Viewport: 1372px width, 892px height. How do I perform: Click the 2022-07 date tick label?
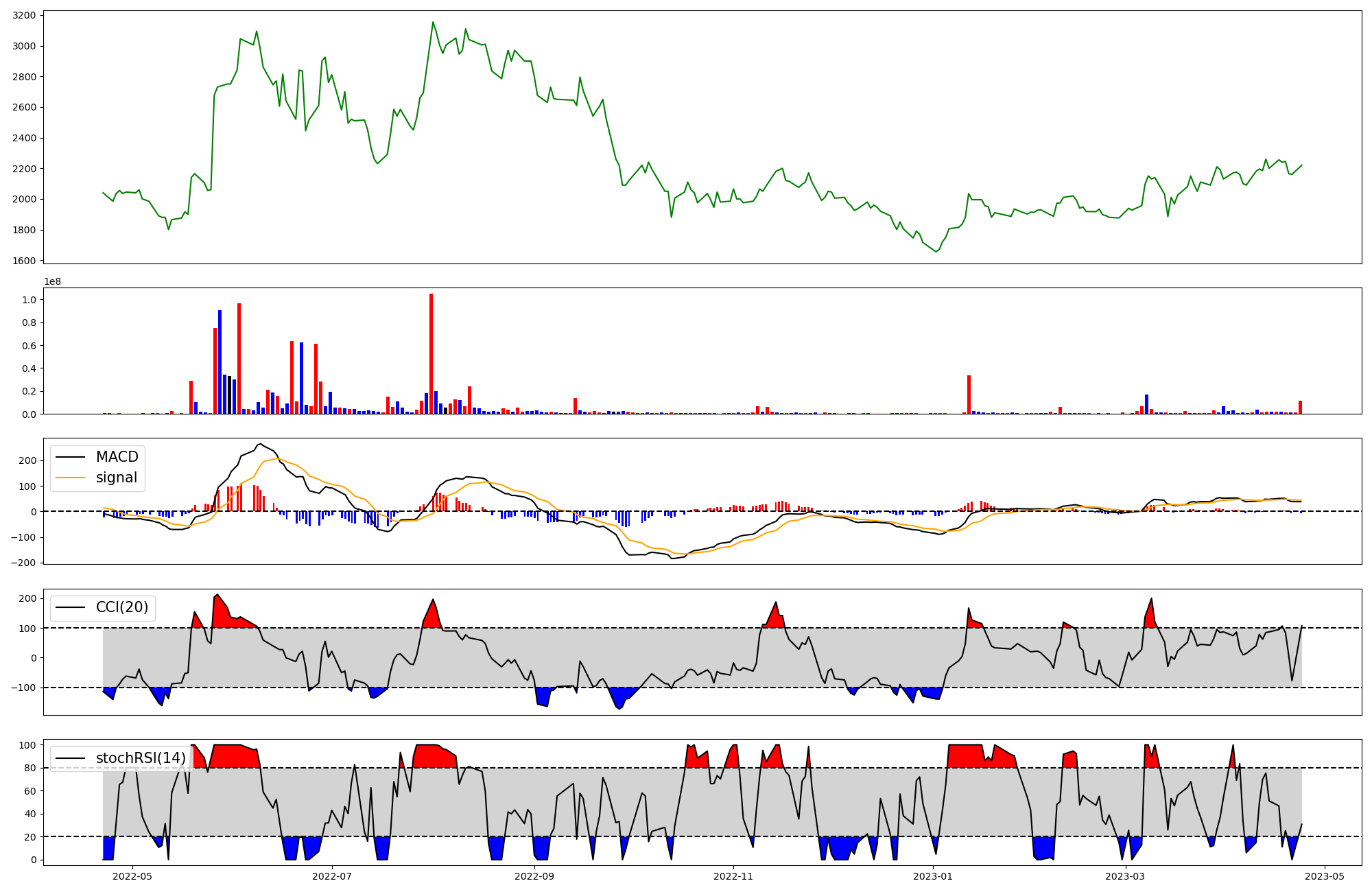pos(332,876)
